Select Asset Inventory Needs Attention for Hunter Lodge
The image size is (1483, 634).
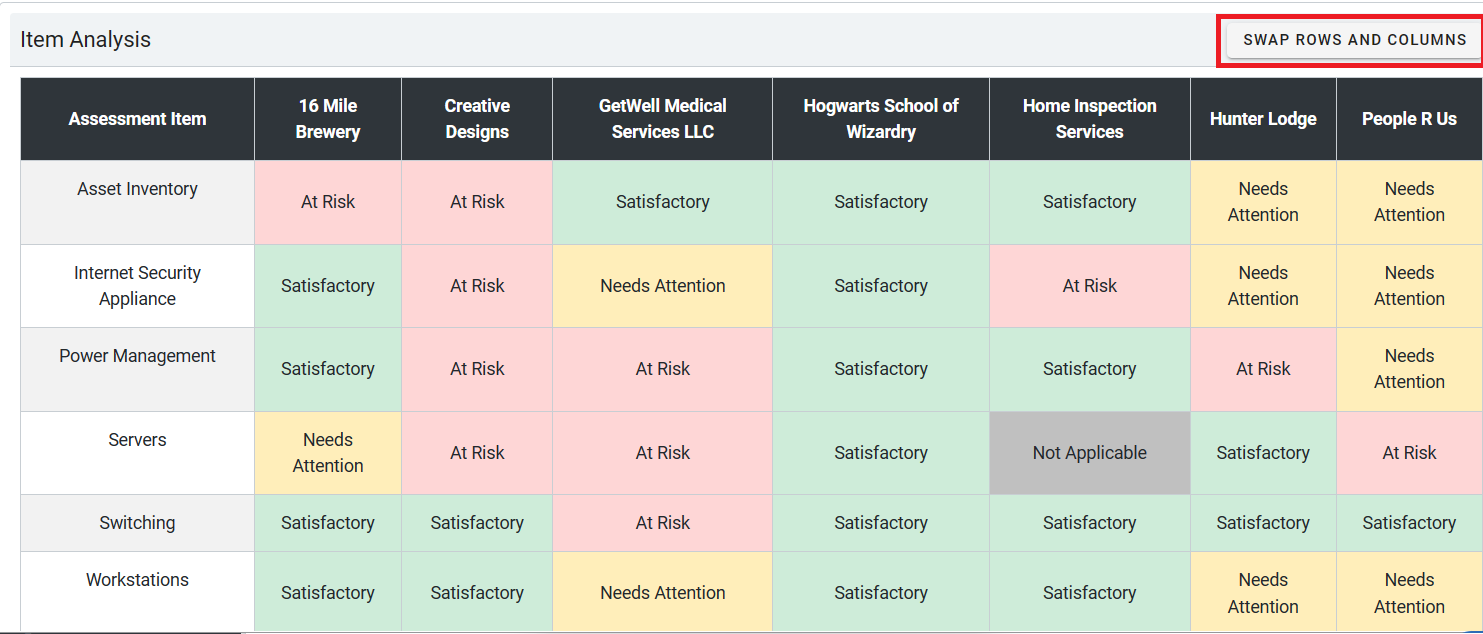coord(1264,202)
